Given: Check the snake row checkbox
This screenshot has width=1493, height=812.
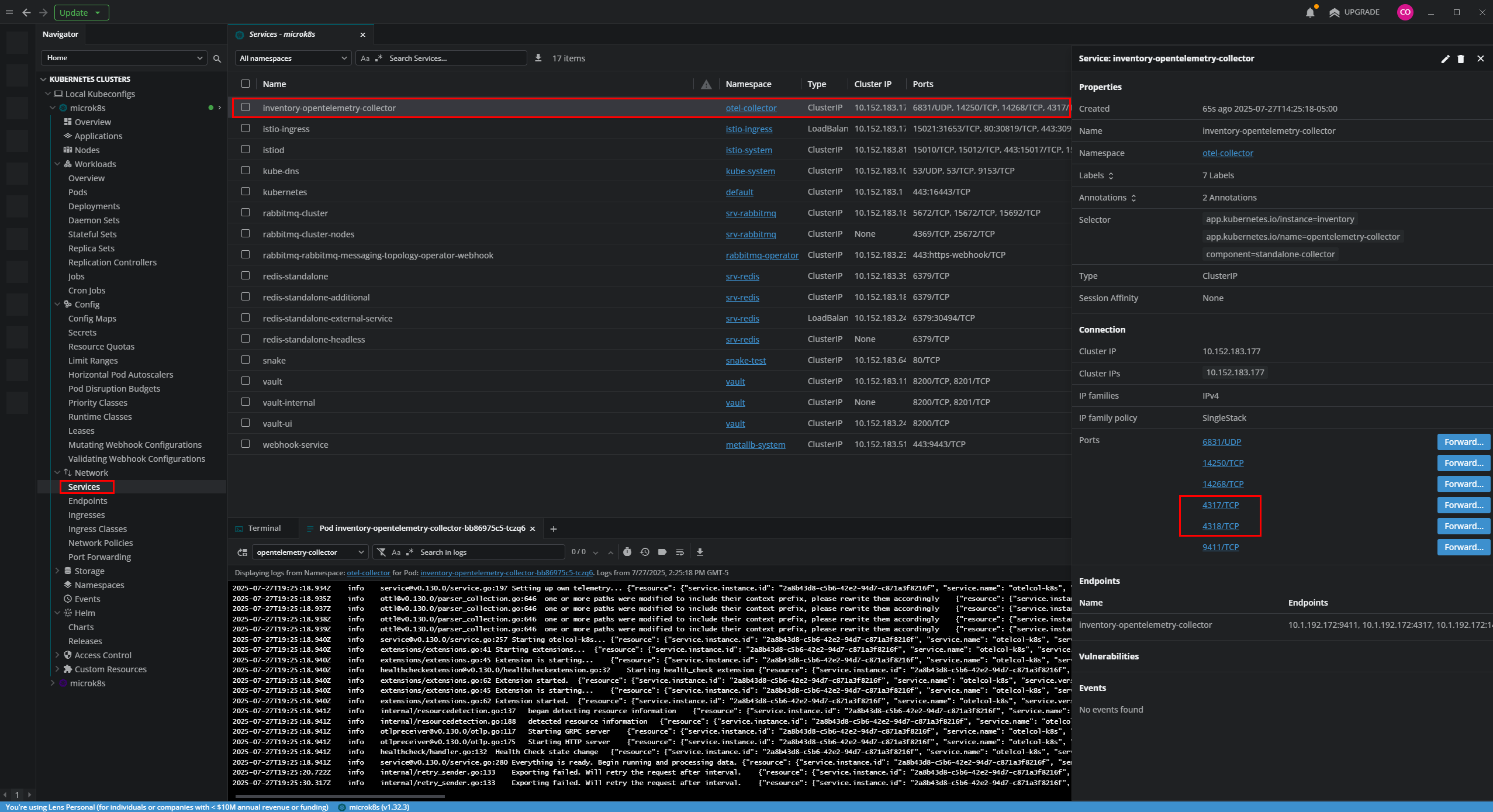Looking at the screenshot, I should (246, 360).
